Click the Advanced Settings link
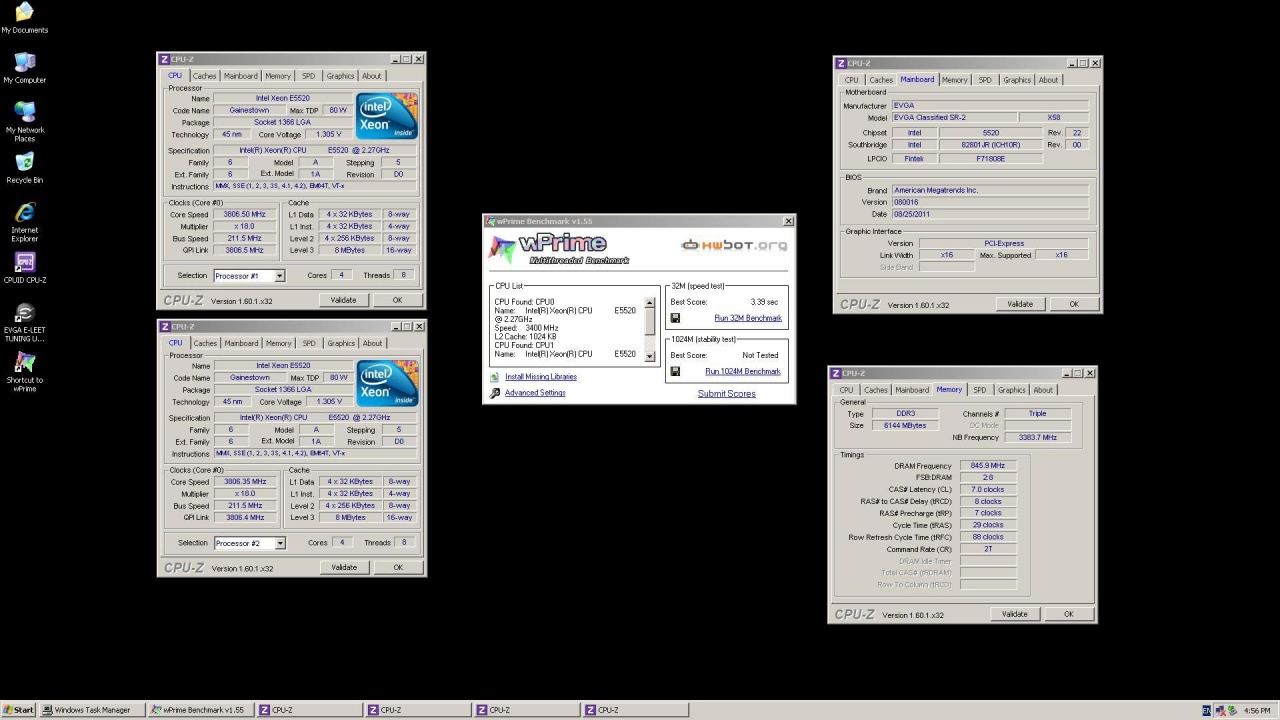Viewport: 1280px width, 720px height. (x=535, y=393)
